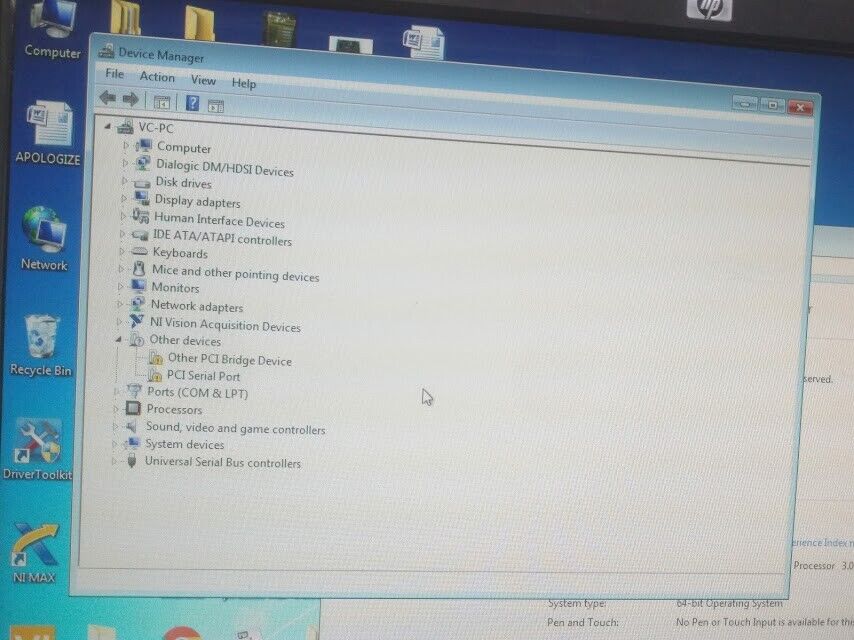Select Other PCI Bridge Device entry
This screenshot has width=854, height=640.
(x=229, y=360)
